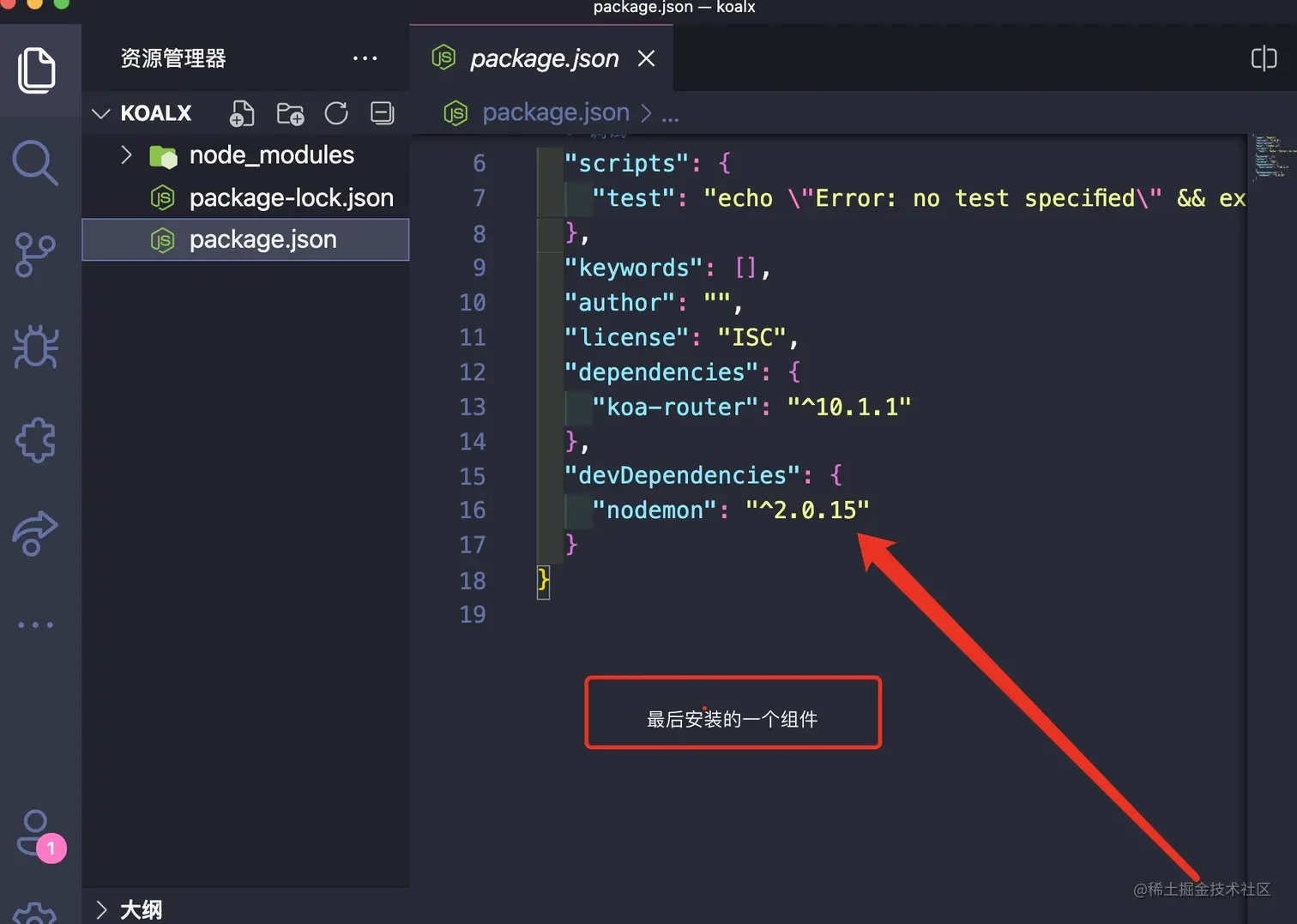Click the 资源管理器 panel title
Screen dimensions: 1297x924
173,58
